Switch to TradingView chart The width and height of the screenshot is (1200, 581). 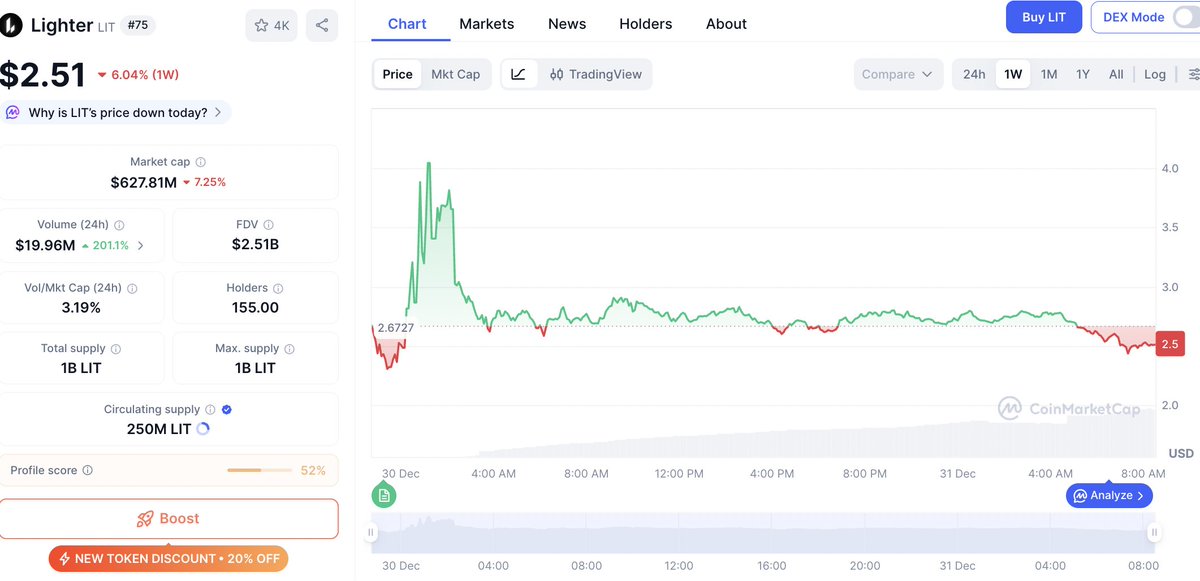596,74
